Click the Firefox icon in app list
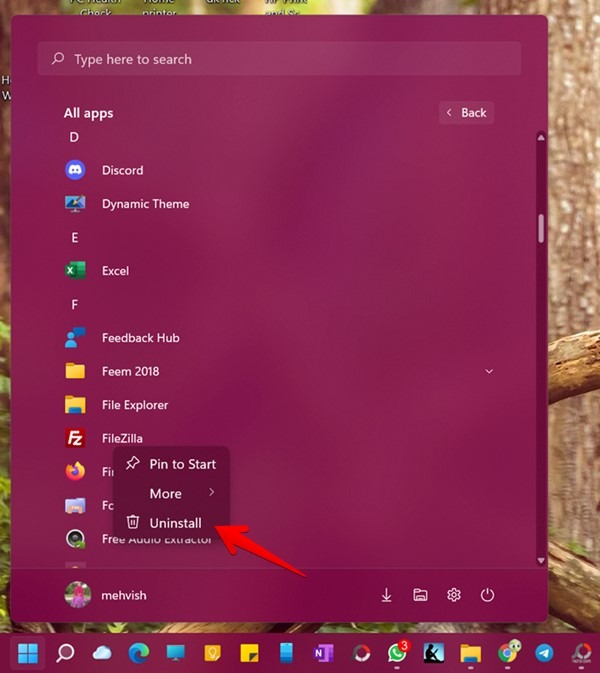The width and height of the screenshot is (600, 673). click(75, 471)
